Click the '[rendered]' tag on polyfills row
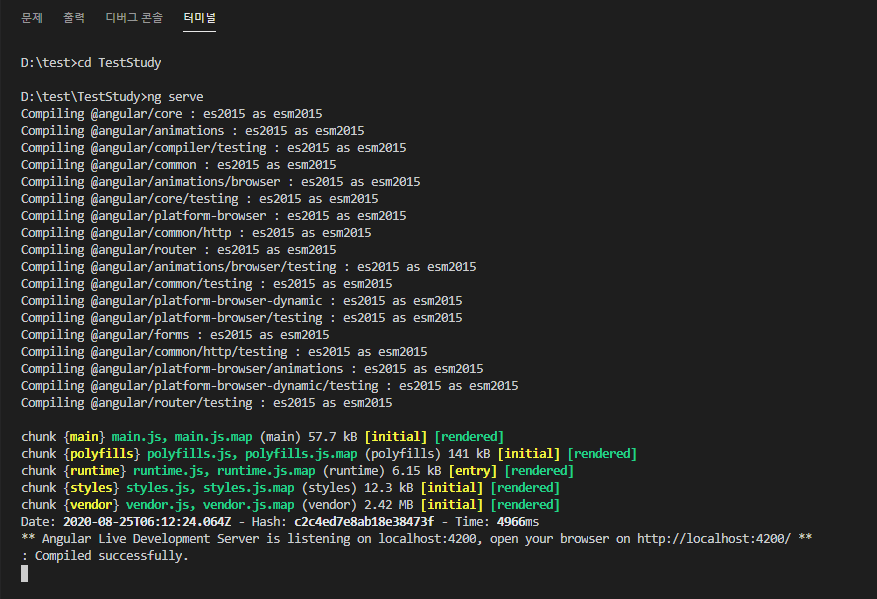877x599 pixels. pyautogui.click(x=602, y=454)
